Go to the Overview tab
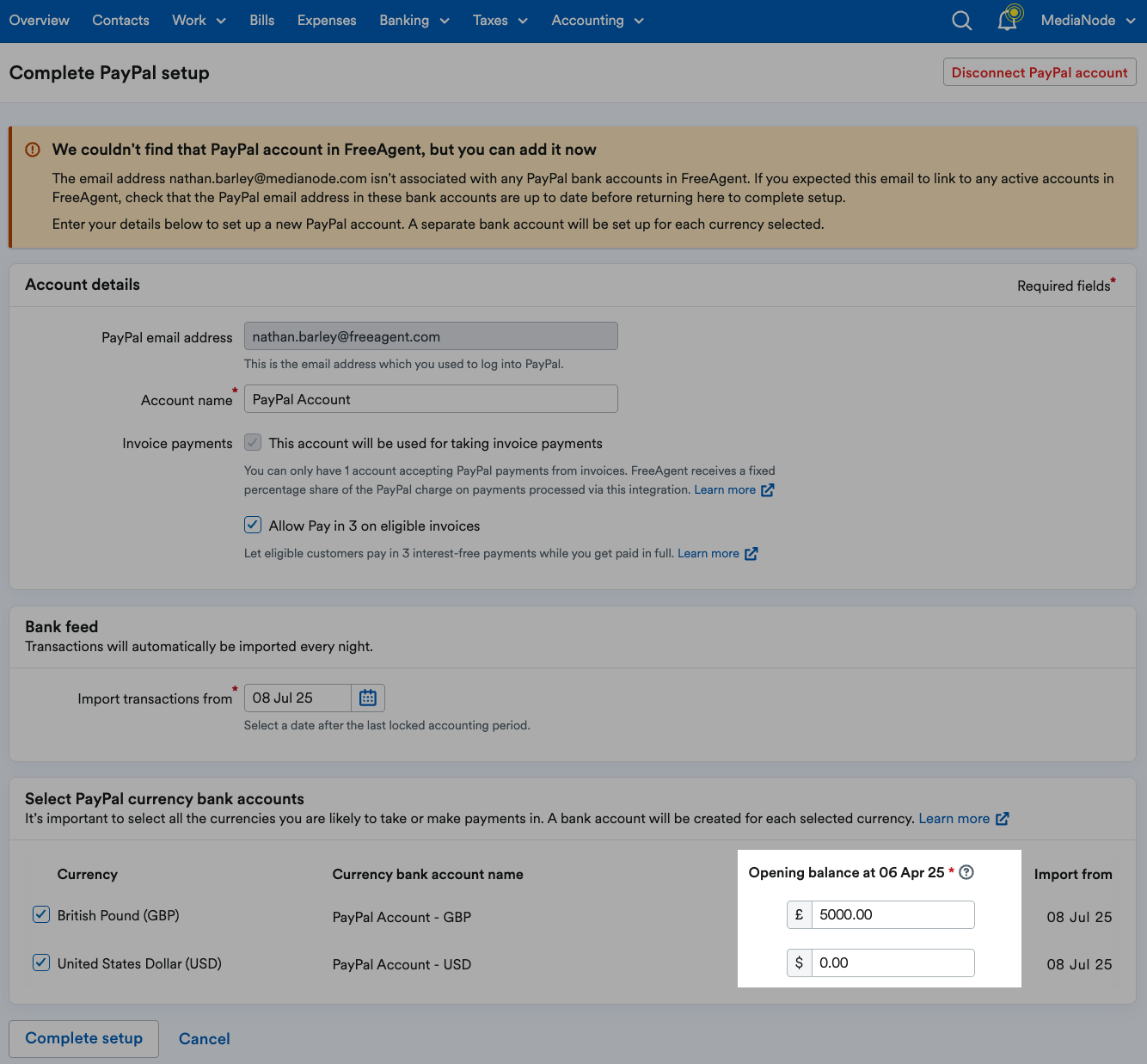 click(40, 21)
